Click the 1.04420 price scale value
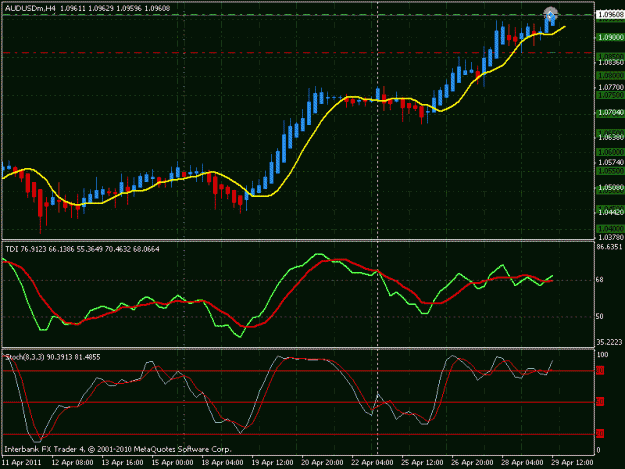This screenshot has height=469, width=625. 610,212
